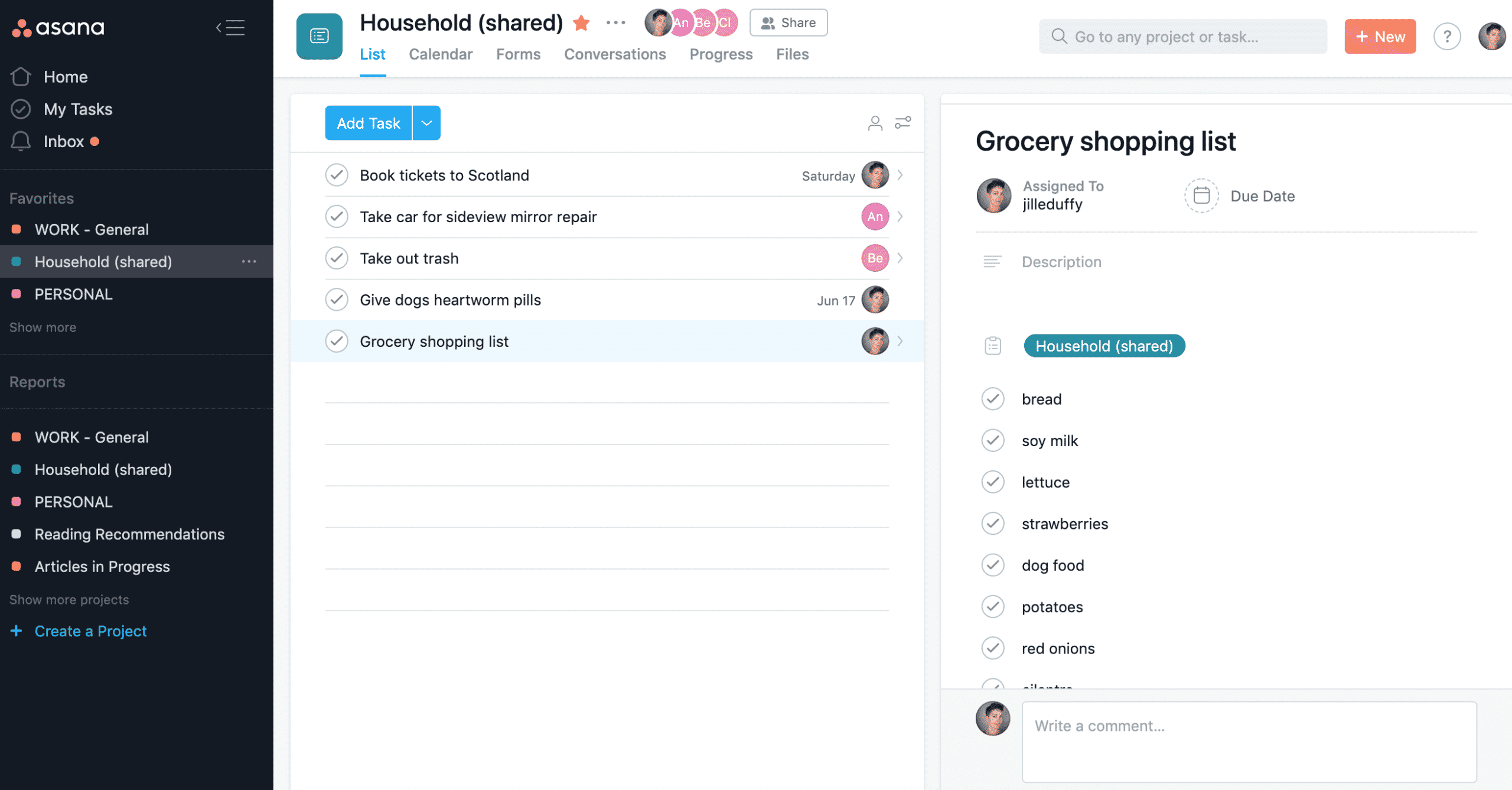Expand details arrow for Book tickets to Scotland
Screen dimensions: 1512x790
900,175
